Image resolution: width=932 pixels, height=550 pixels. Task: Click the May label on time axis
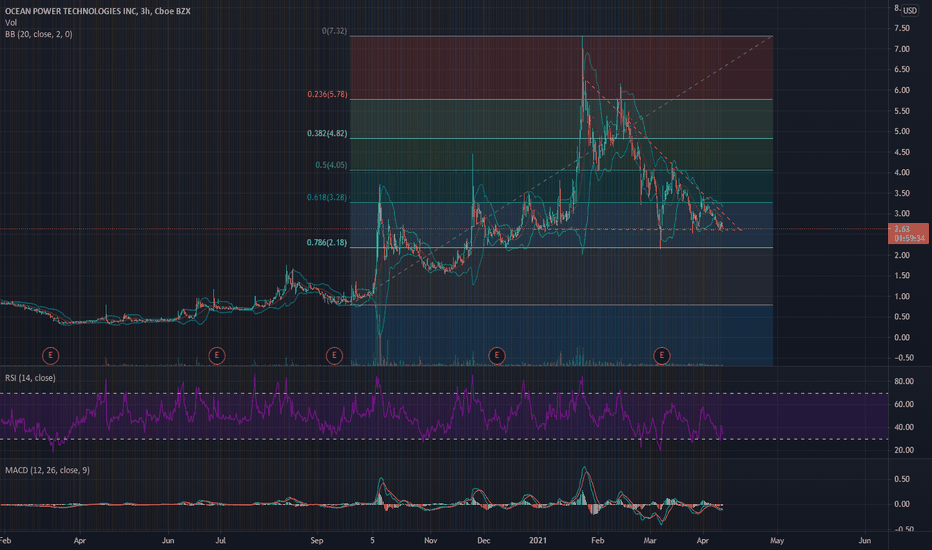(777, 540)
